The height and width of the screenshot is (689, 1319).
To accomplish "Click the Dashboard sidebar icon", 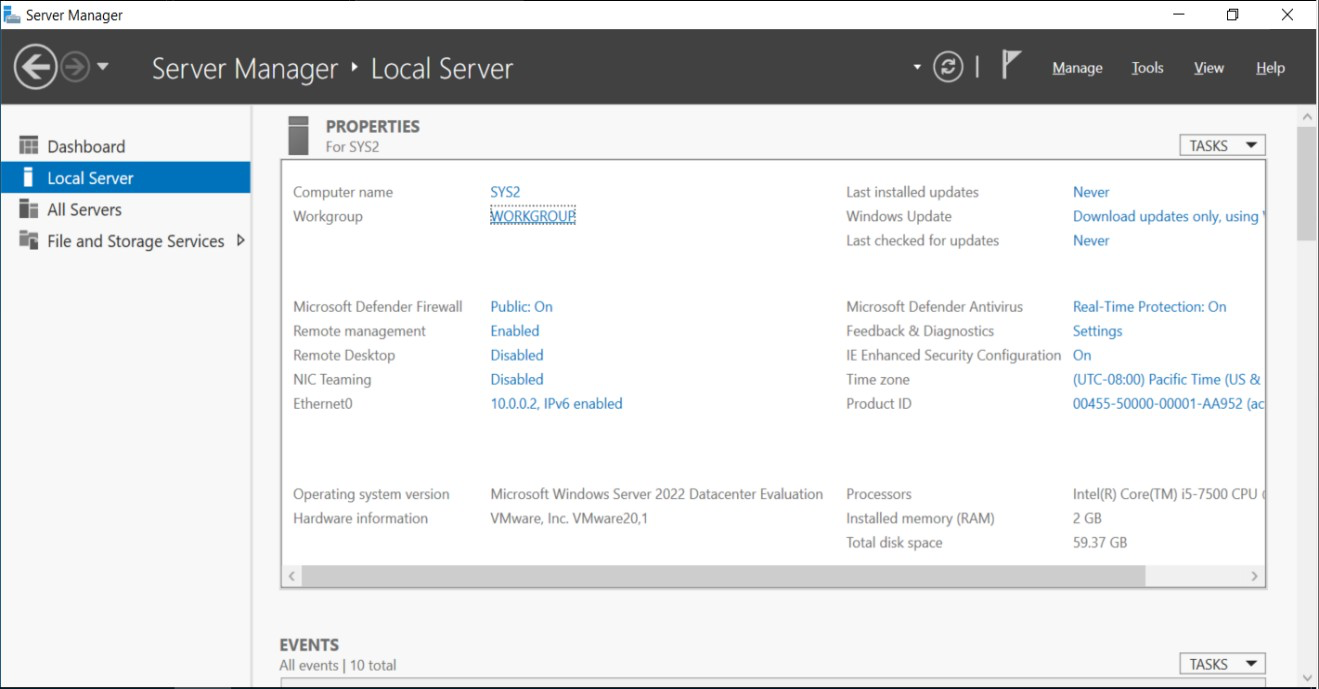I will 29,146.
